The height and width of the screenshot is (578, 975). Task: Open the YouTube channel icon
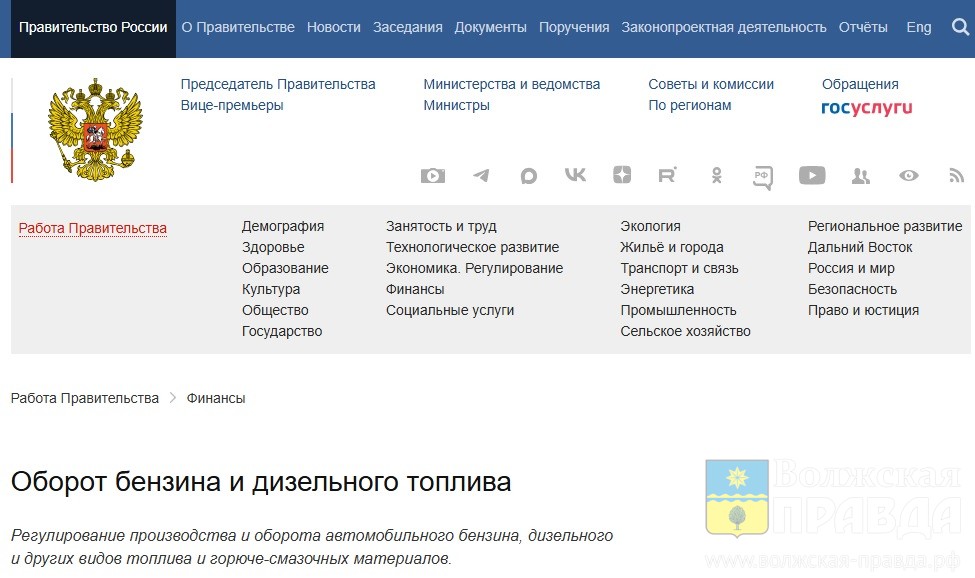coord(812,176)
